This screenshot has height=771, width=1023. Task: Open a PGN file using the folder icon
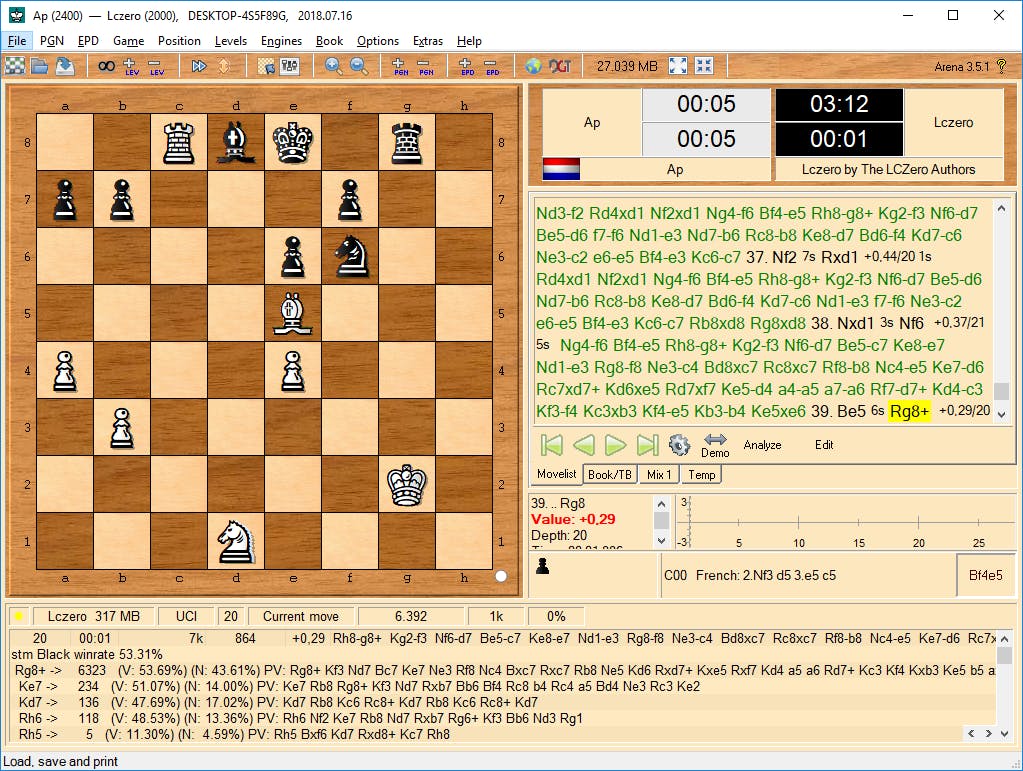pyautogui.click(x=40, y=66)
